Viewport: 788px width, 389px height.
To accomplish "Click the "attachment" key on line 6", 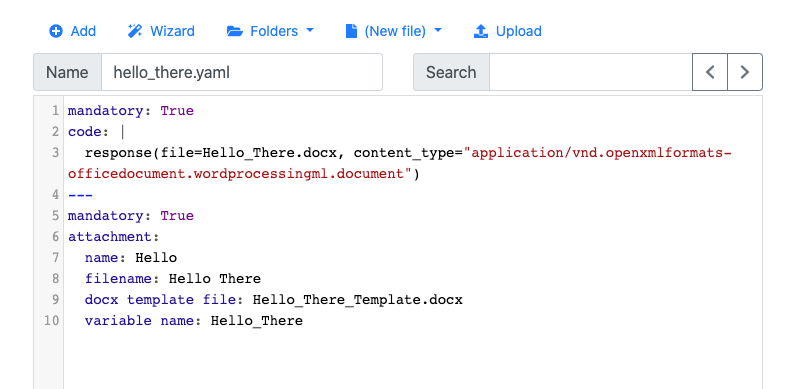I will click(110, 237).
